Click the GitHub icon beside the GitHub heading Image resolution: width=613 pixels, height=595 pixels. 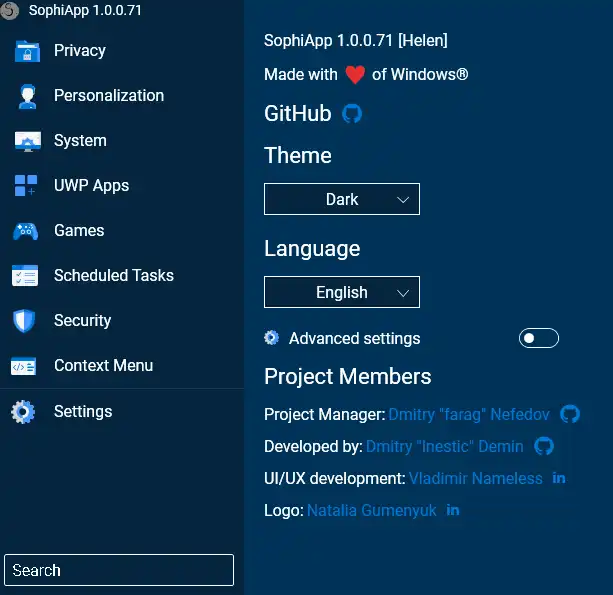tap(352, 113)
